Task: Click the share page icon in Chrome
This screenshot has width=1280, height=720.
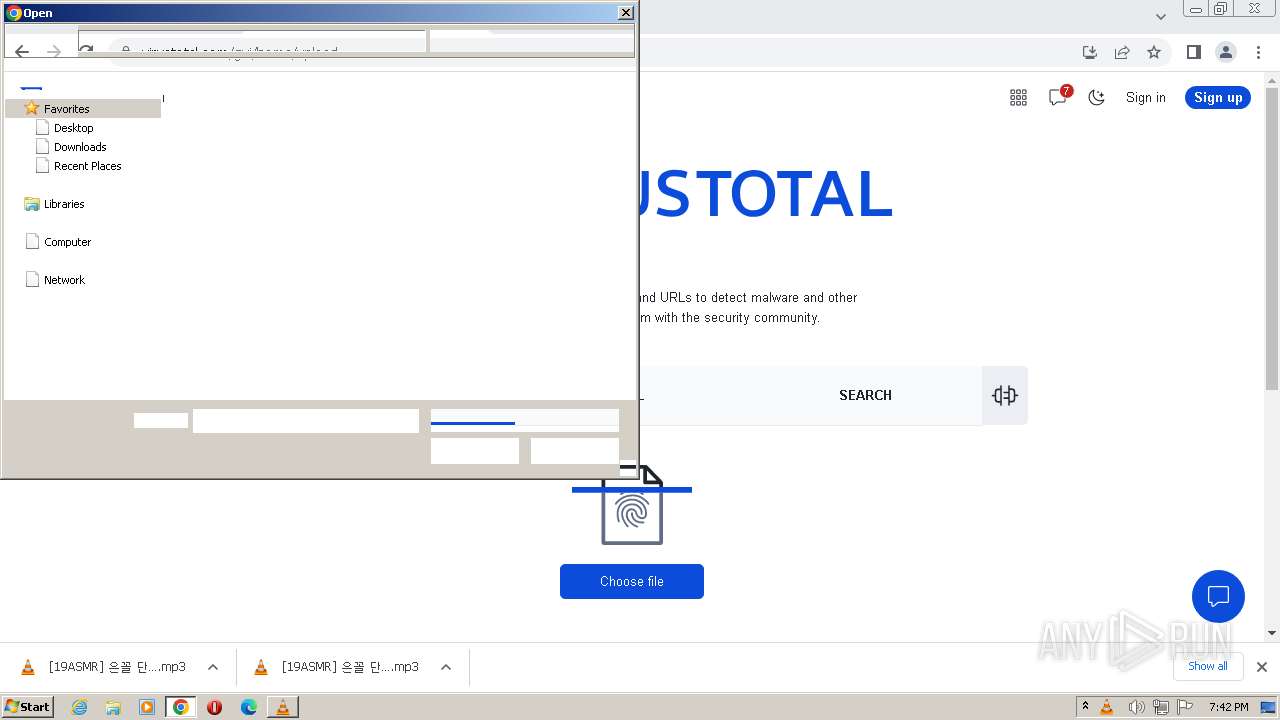Action: click(1122, 52)
